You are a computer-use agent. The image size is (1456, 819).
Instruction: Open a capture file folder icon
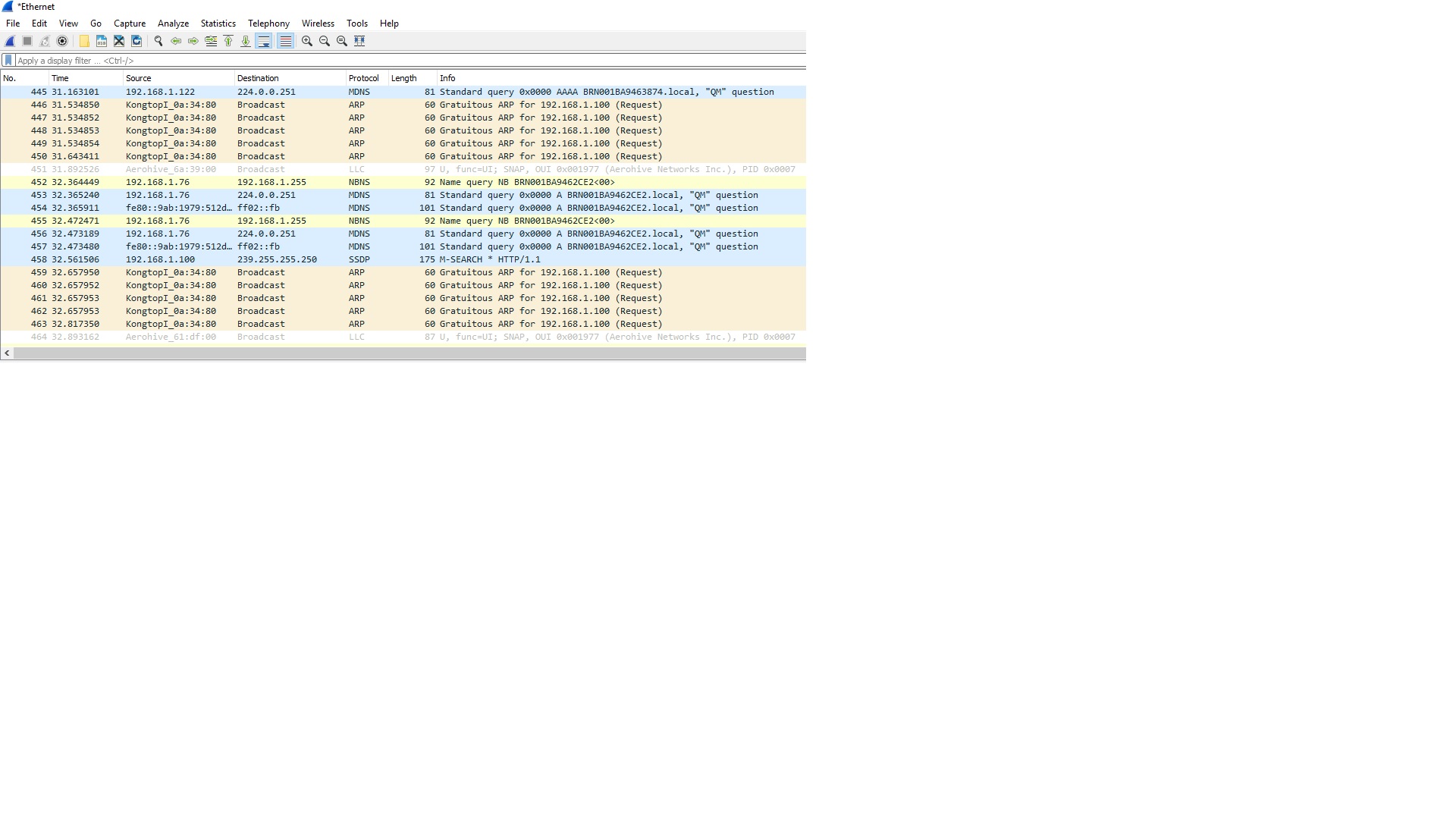point(84,41)
